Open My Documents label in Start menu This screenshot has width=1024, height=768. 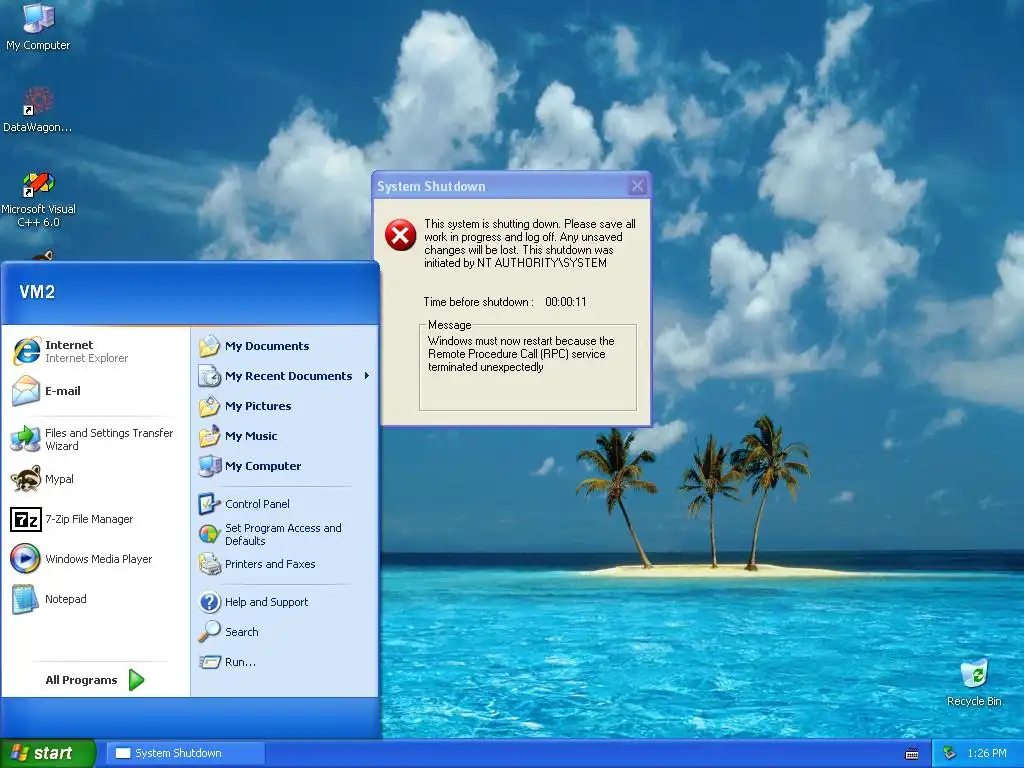pos(267,346)
